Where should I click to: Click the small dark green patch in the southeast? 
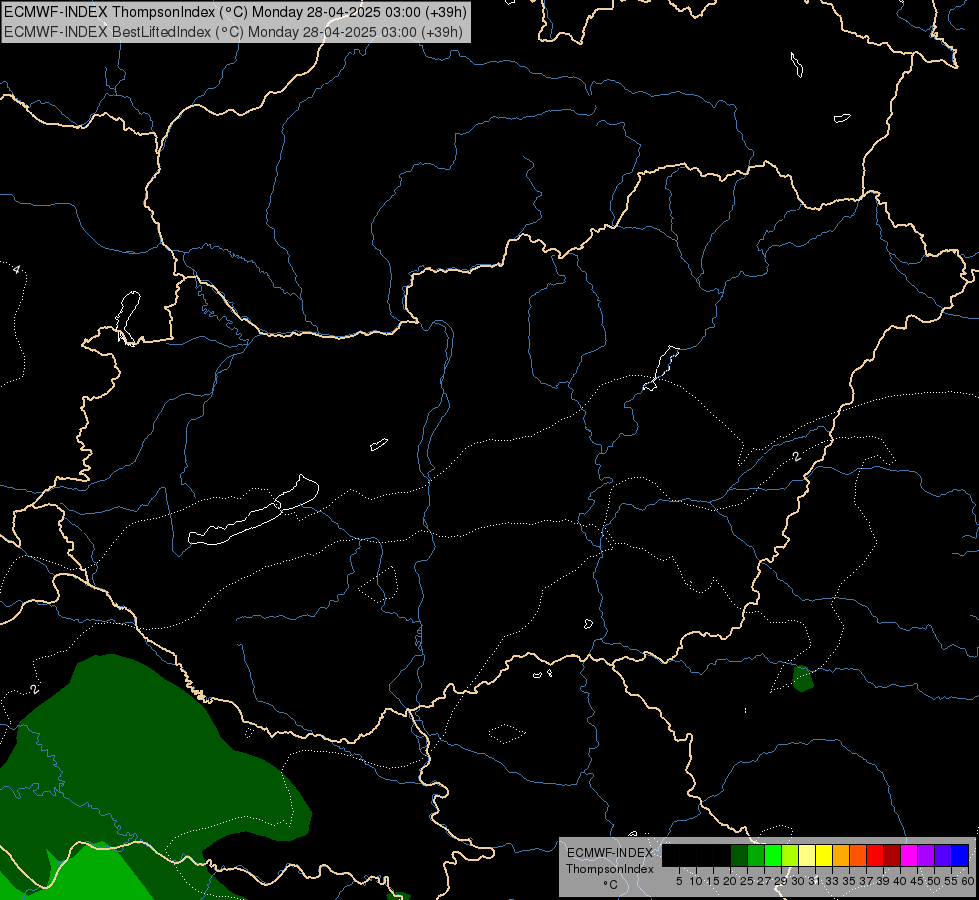[802, 679]
